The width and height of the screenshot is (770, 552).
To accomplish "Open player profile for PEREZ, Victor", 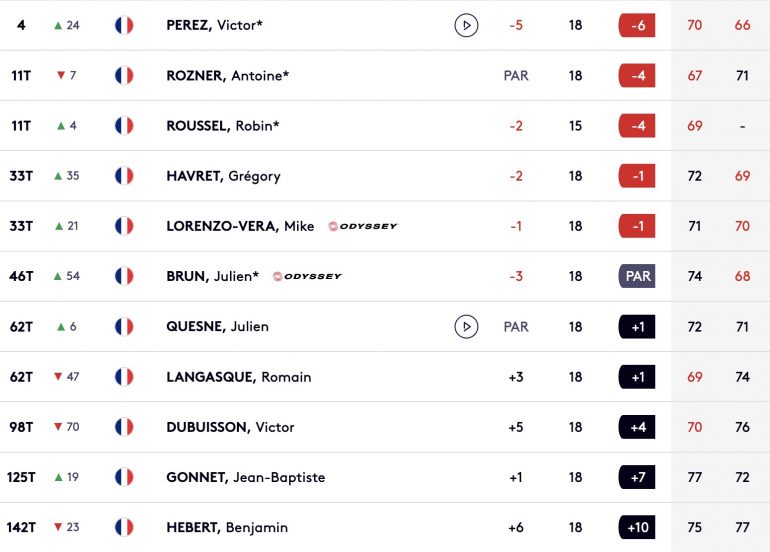I will click(x=215, y=25).
